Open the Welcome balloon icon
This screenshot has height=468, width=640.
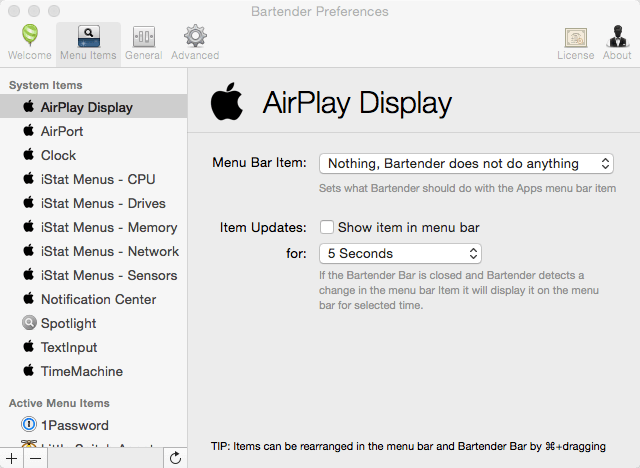pyautogui.click(x=30, y=35)
